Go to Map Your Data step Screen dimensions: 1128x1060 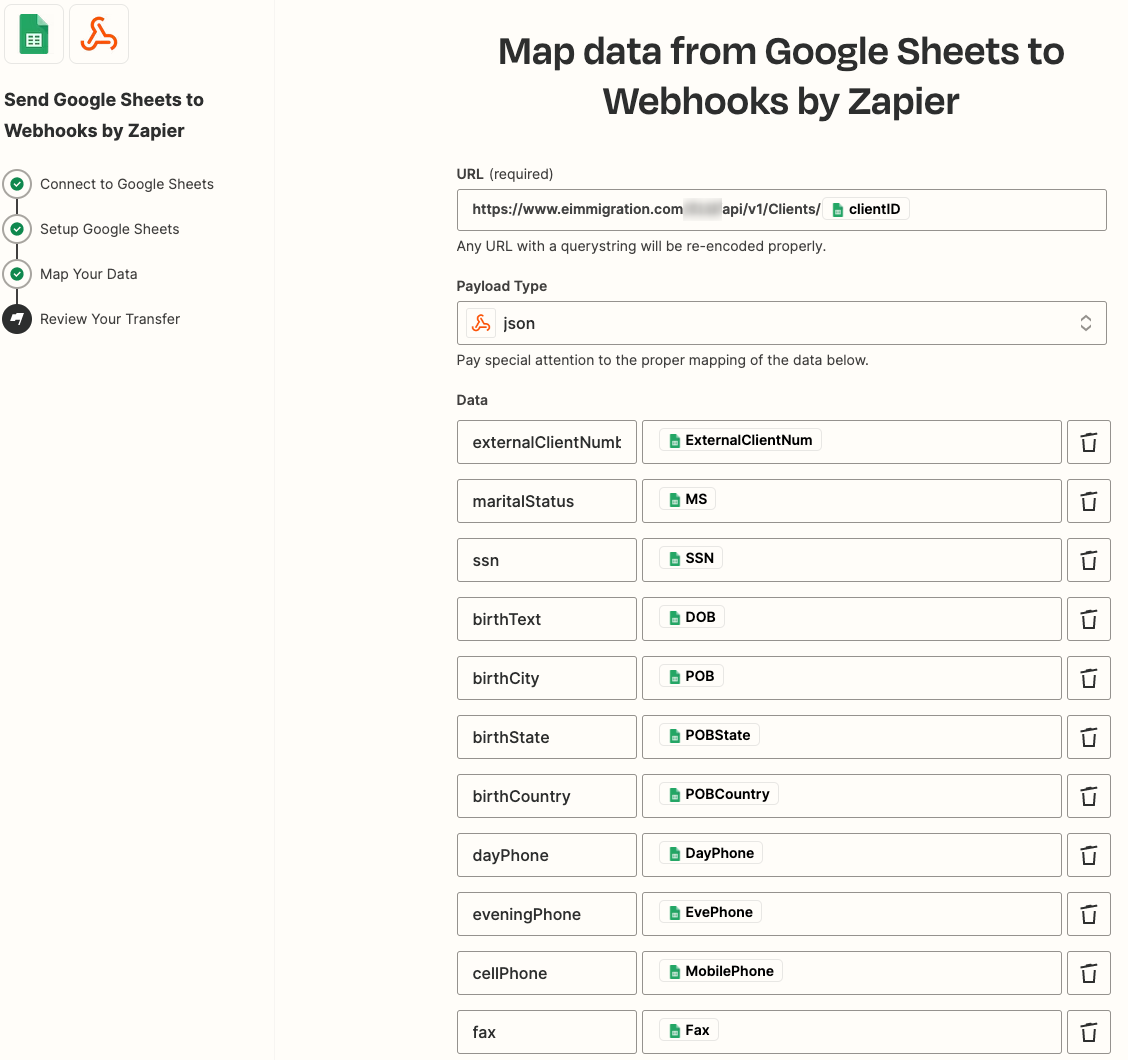point(88,274)
